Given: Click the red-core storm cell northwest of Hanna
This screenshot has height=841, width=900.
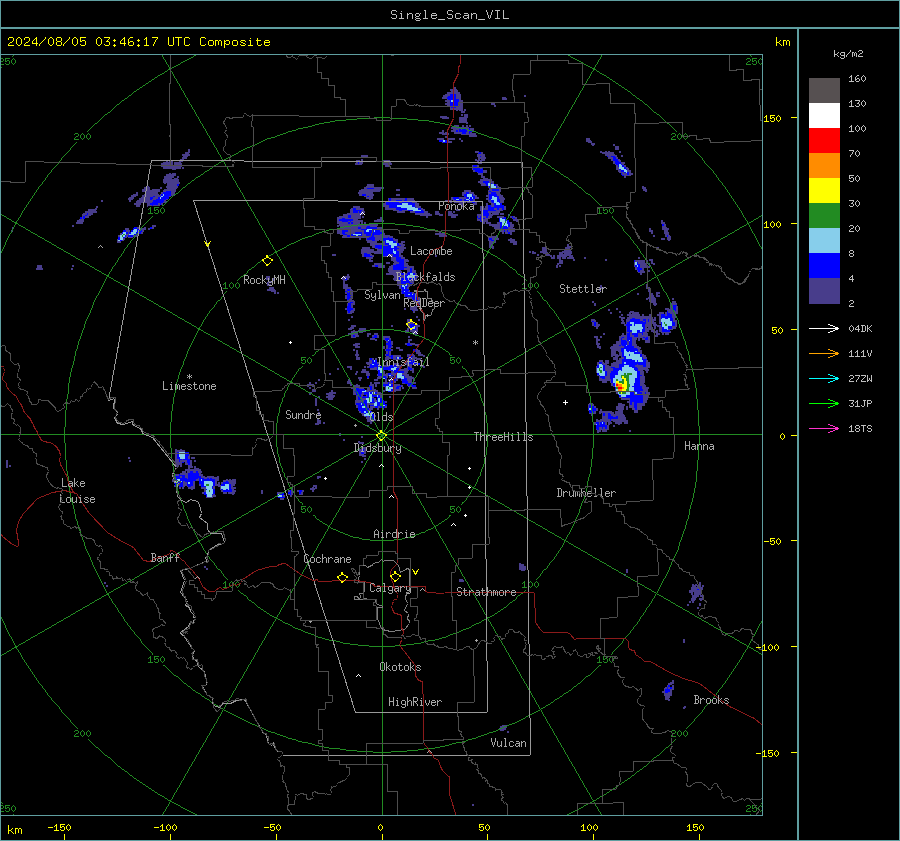Looking at the screenshot, I should coord(622,384).
